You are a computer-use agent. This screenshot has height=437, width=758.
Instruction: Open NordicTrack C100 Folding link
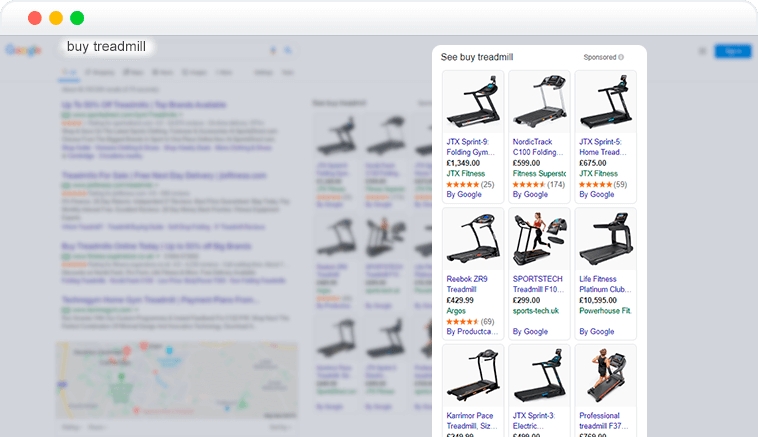(x=538, y=147)
